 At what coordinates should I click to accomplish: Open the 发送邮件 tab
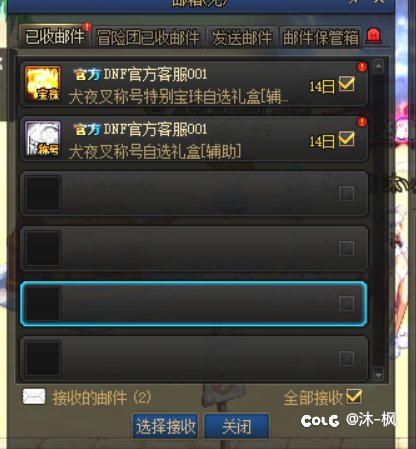[x=242, y=37]
